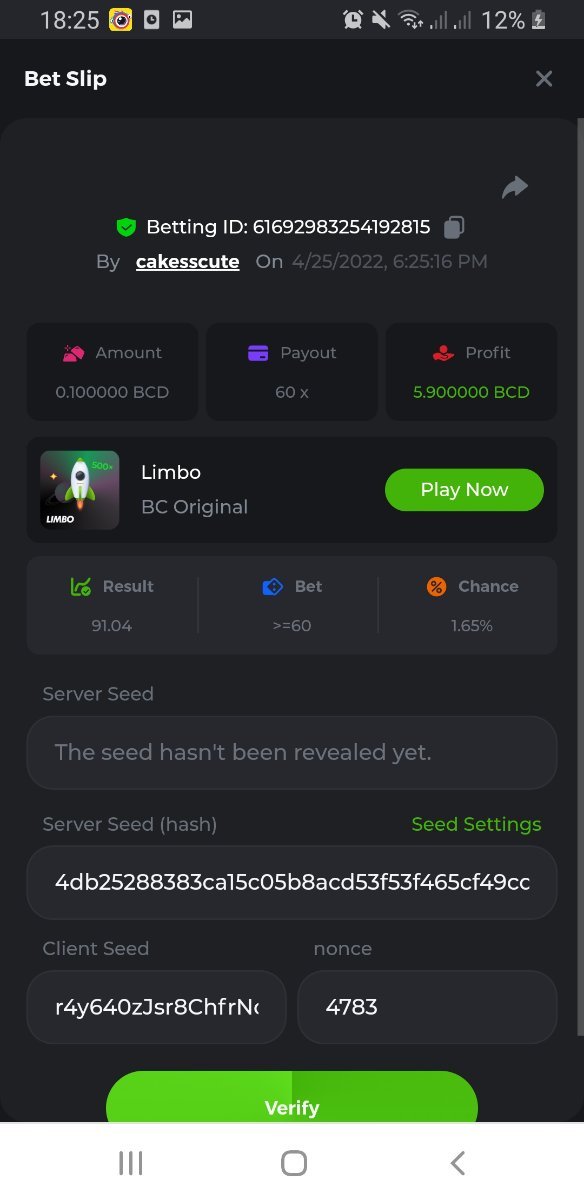The image size is (584, 1200).
Task: Open cakesscute user profile link
Action: point(188,262)
